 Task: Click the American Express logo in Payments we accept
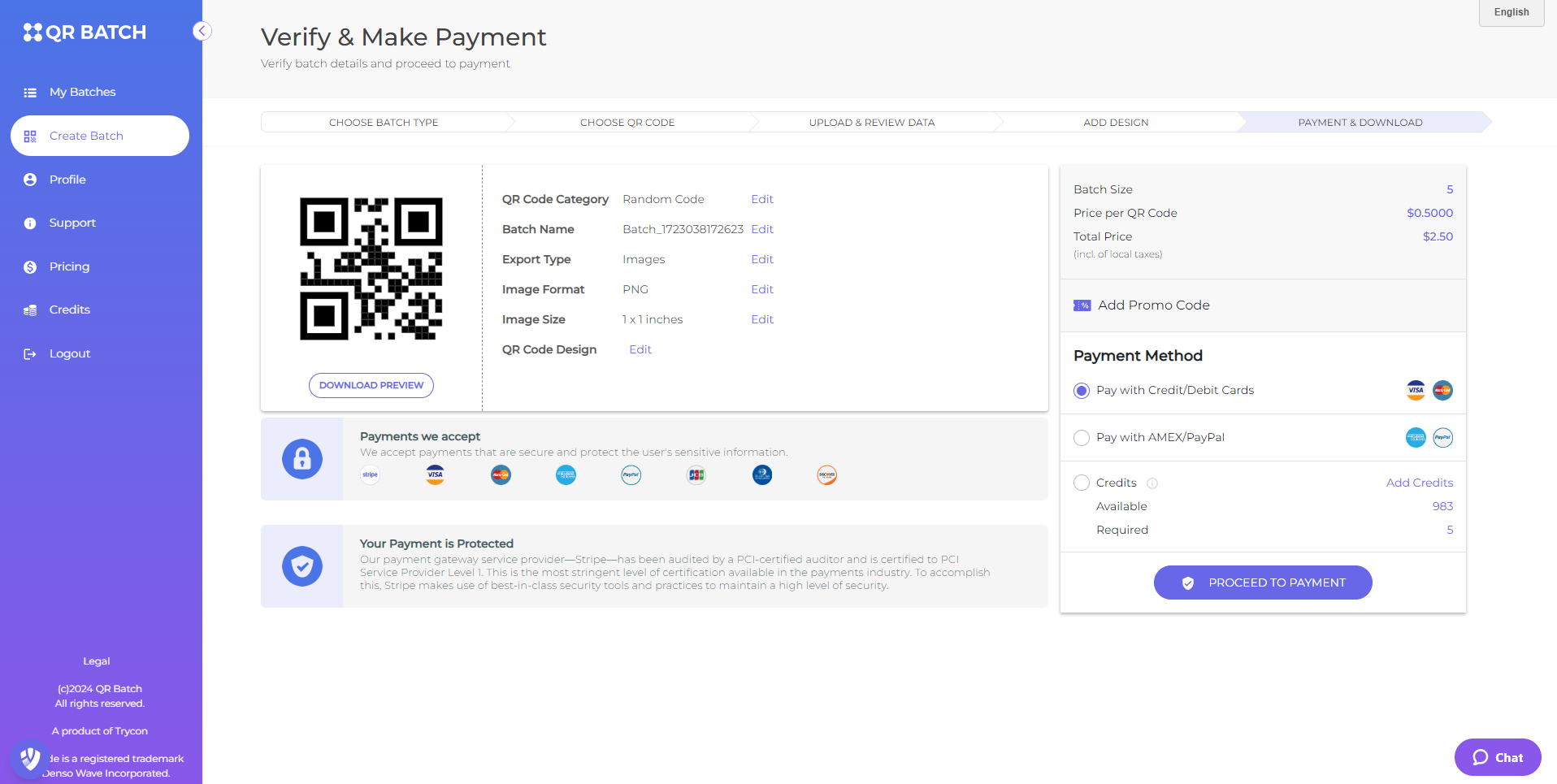[x=566, y=475]
